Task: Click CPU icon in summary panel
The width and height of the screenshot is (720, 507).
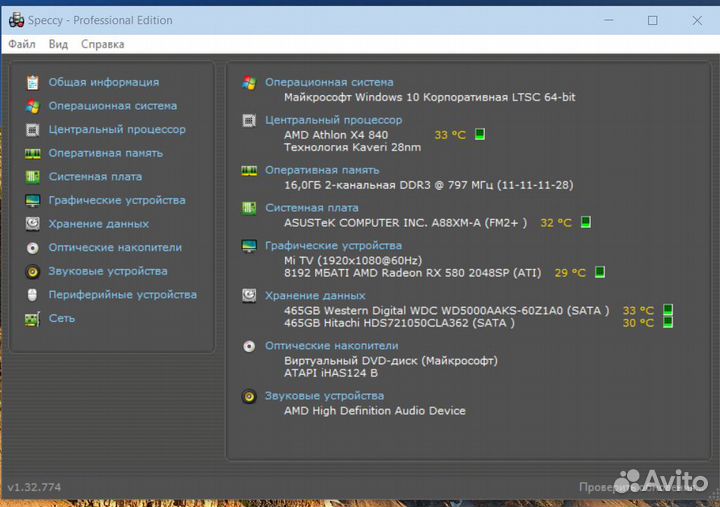Action: [x=249, y=121]
